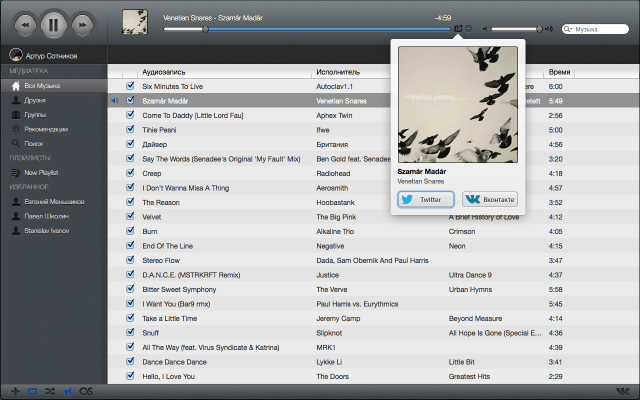This screenshot has width=640, height=400.
Task: Pause the current song
Action: (x=53, y=25)
